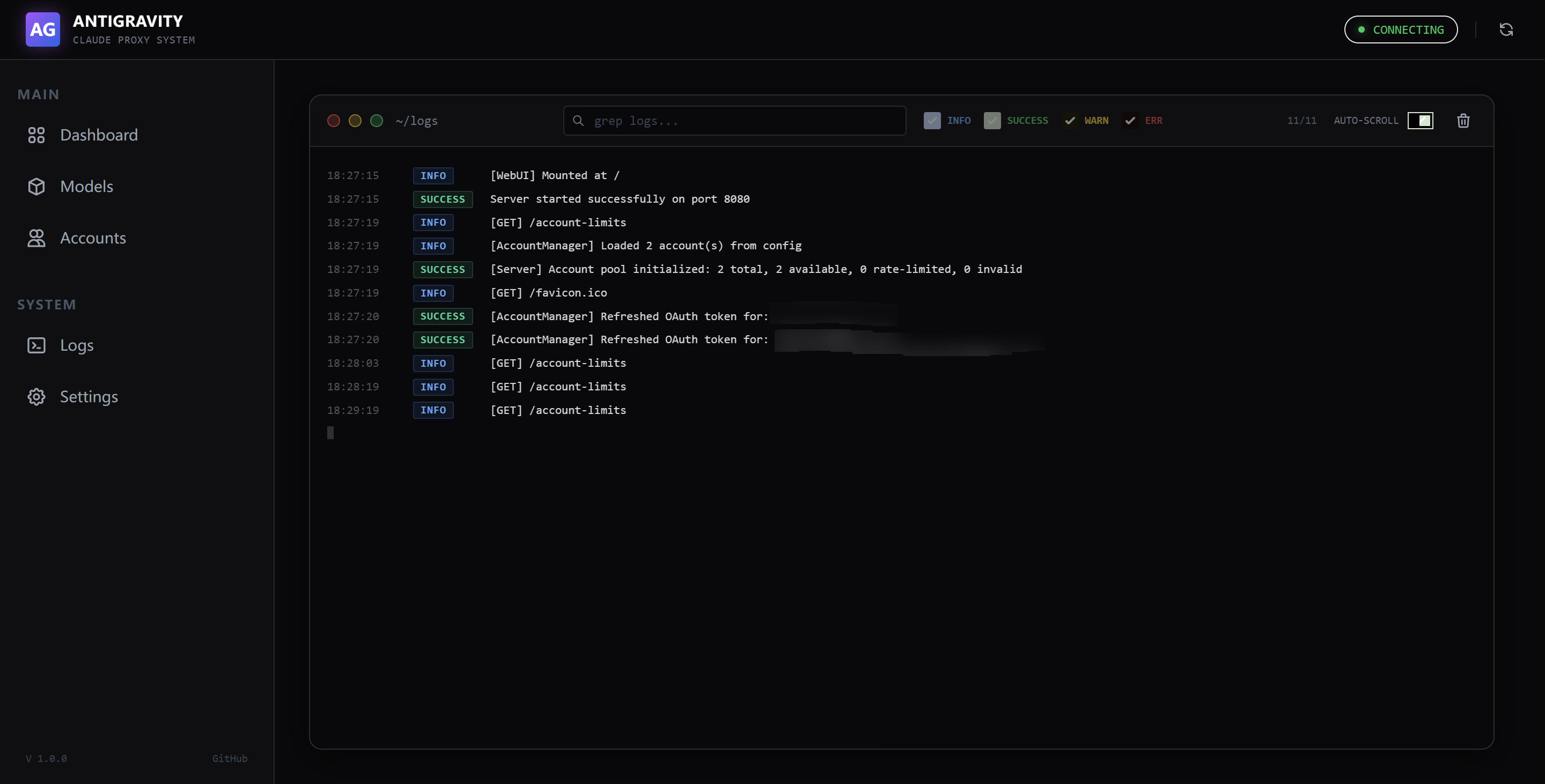The image size is (1545, 784).
Task: Click the Models cube icon
Action: [x=36, y=187]
